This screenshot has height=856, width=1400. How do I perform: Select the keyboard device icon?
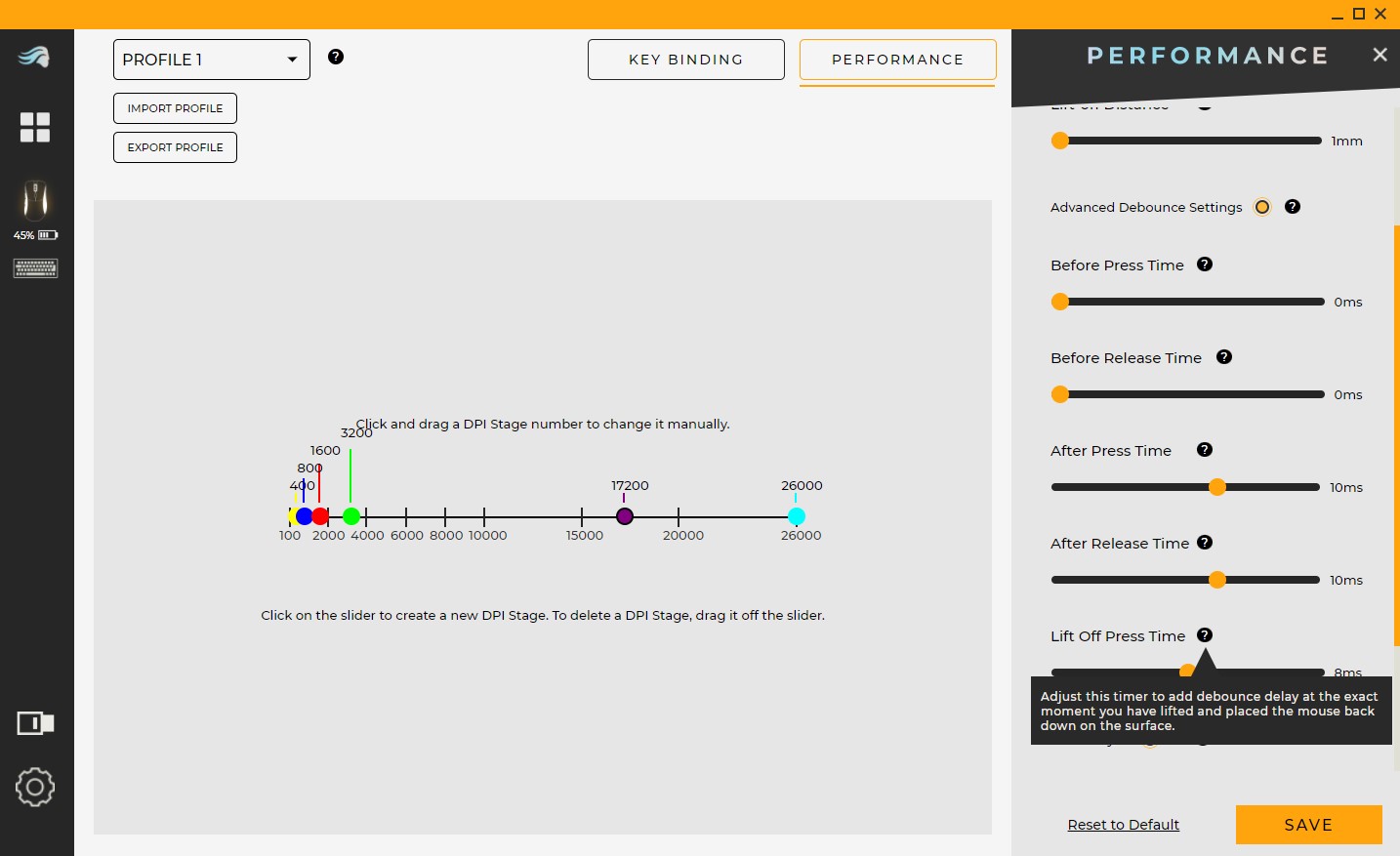(35, 268)
